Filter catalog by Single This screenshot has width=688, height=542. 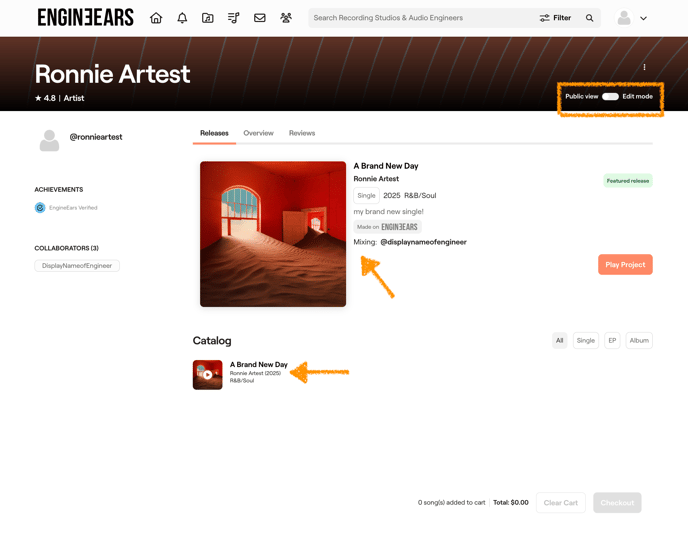pos(585,341)
